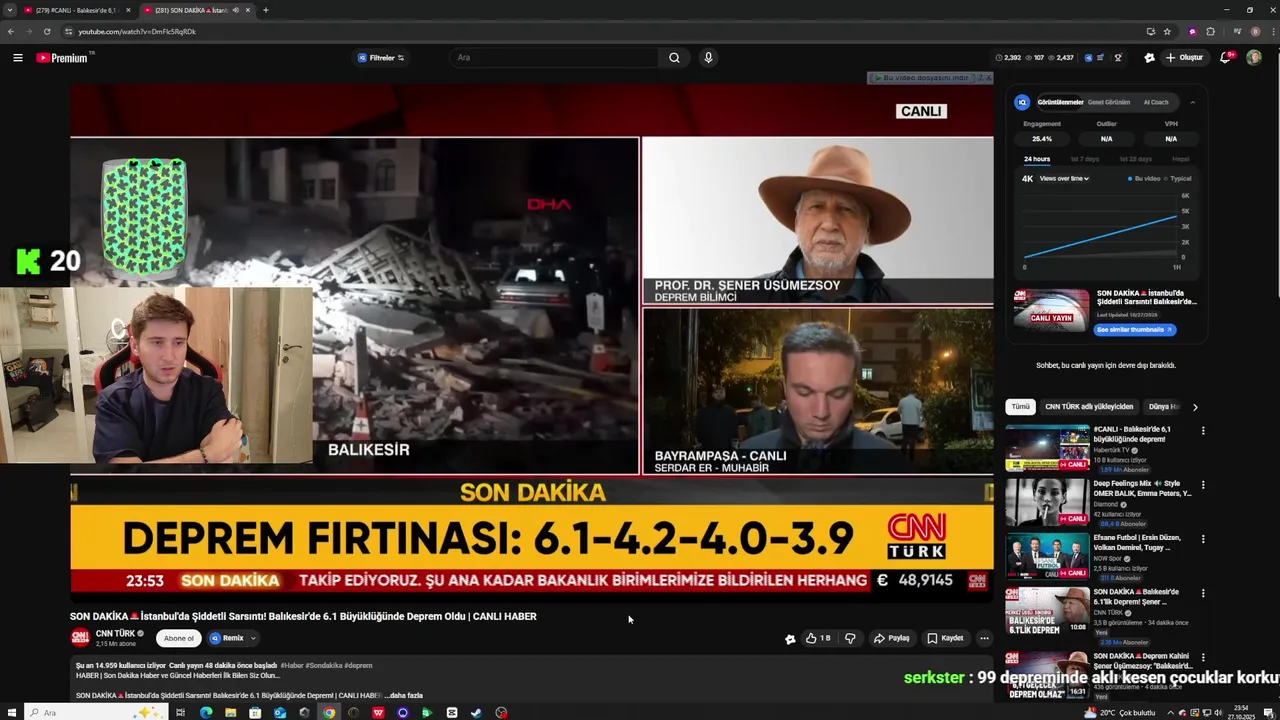Open the CNN TÜRK channel name link
Viewport: 1280px width, 720px height.
(115, 633)
